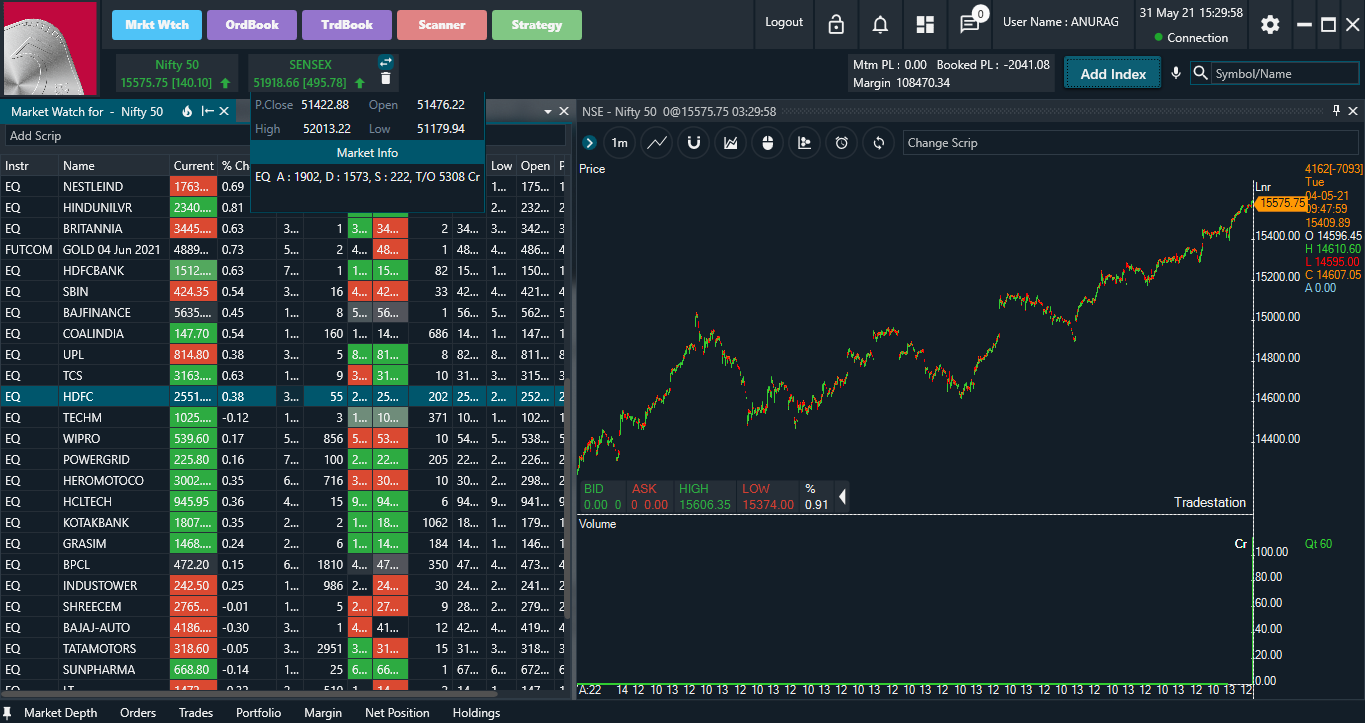
Task: Switch to the Portfolio tab
Action: click(x=258, y=713)
